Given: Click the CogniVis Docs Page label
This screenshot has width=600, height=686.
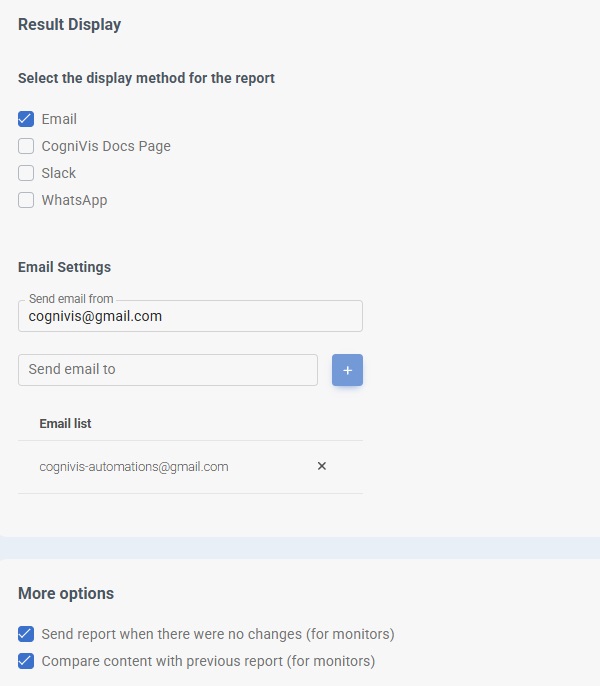Looking at the screenshot, I should pyautogui.click(x=106, y=146).
